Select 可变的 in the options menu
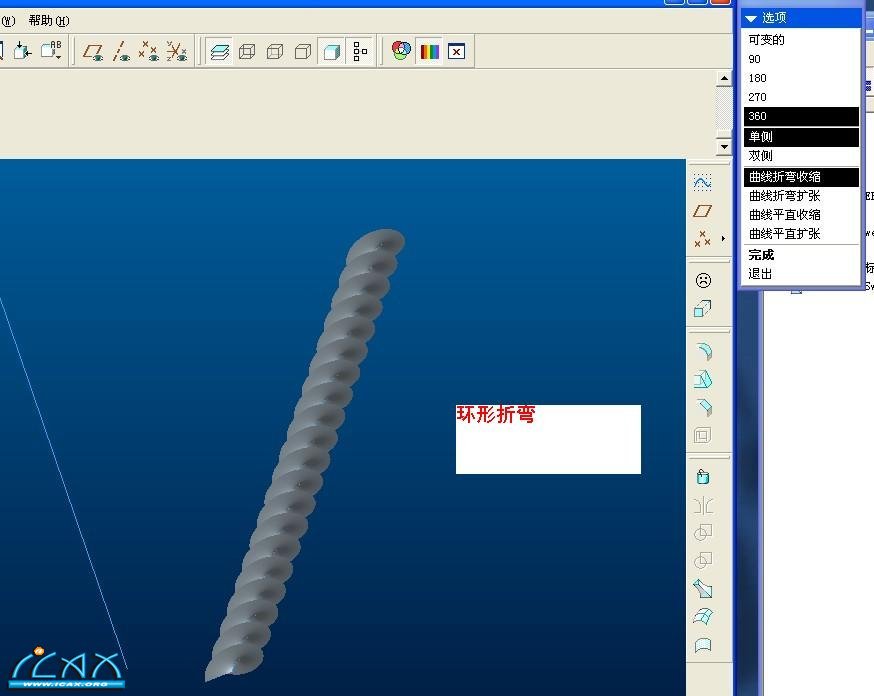Viewport: 874px width, 696px height. point(800,40)
